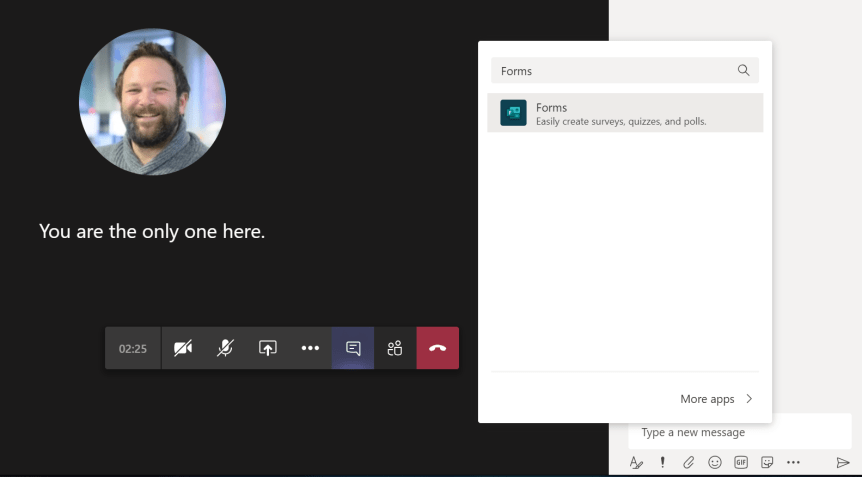Open more actions in the call bar

tap(310, 348)
